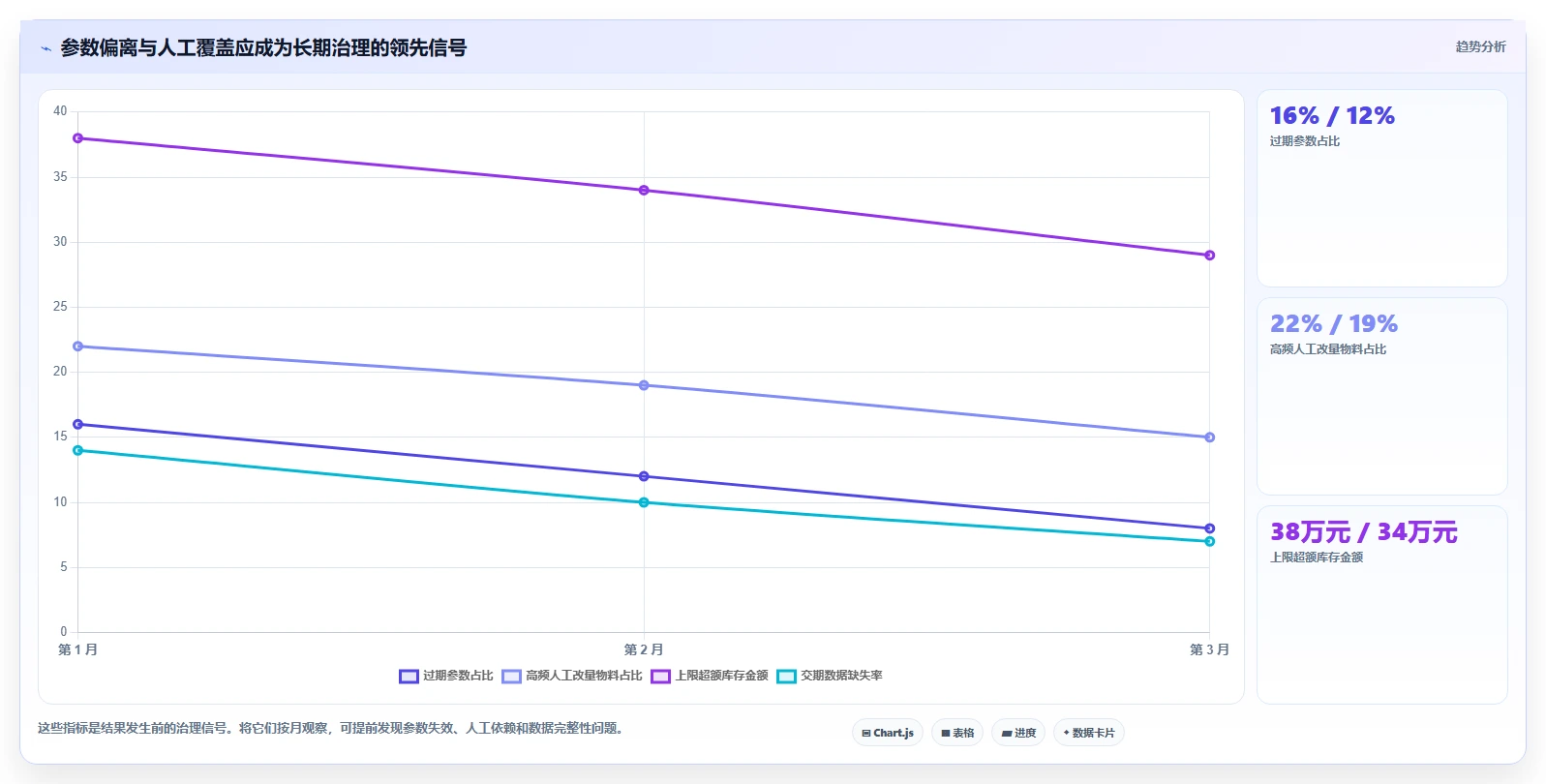Click the Chart.js tag in the footer
Screen dimensions: 1546x784
coord(888,733)
